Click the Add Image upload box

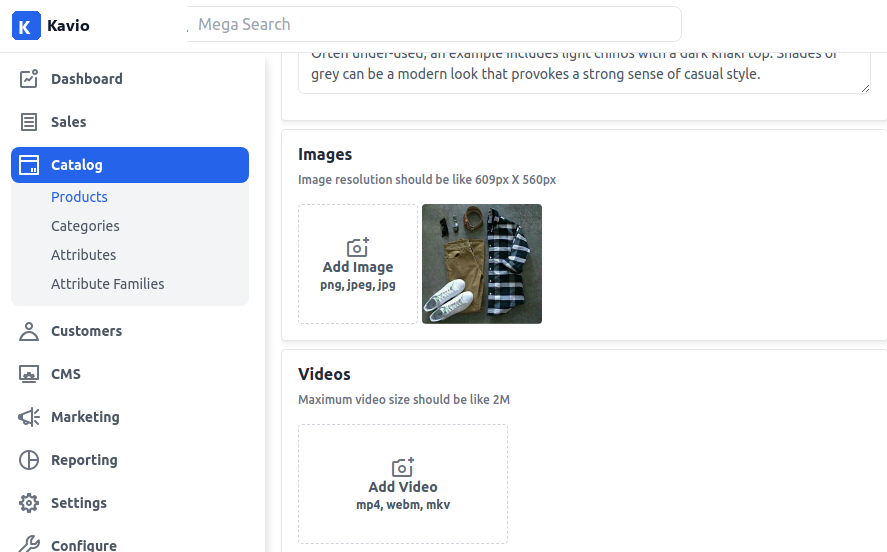[x=358, y=264]
